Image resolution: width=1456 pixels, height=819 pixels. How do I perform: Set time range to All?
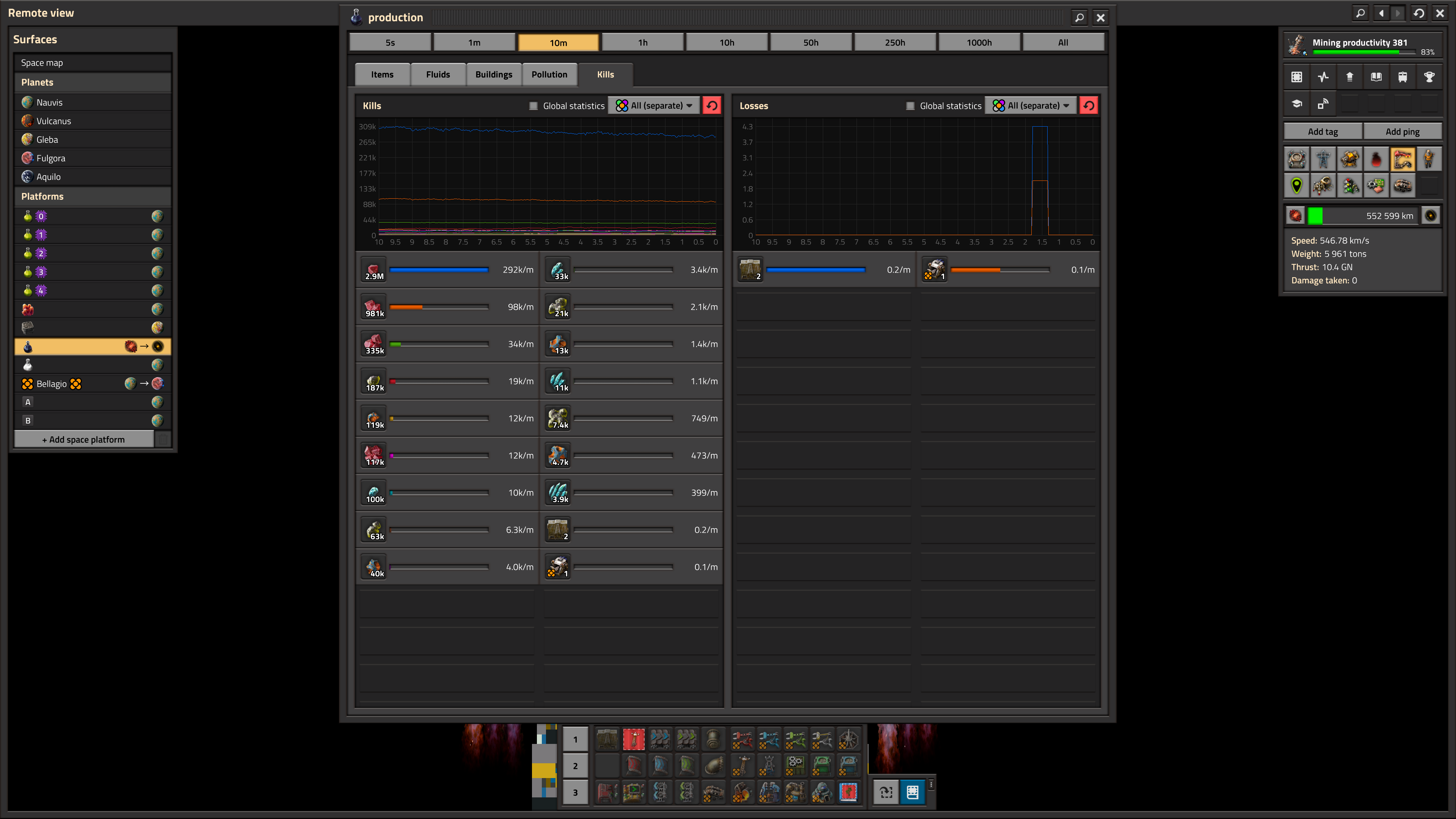point(1062,42)
